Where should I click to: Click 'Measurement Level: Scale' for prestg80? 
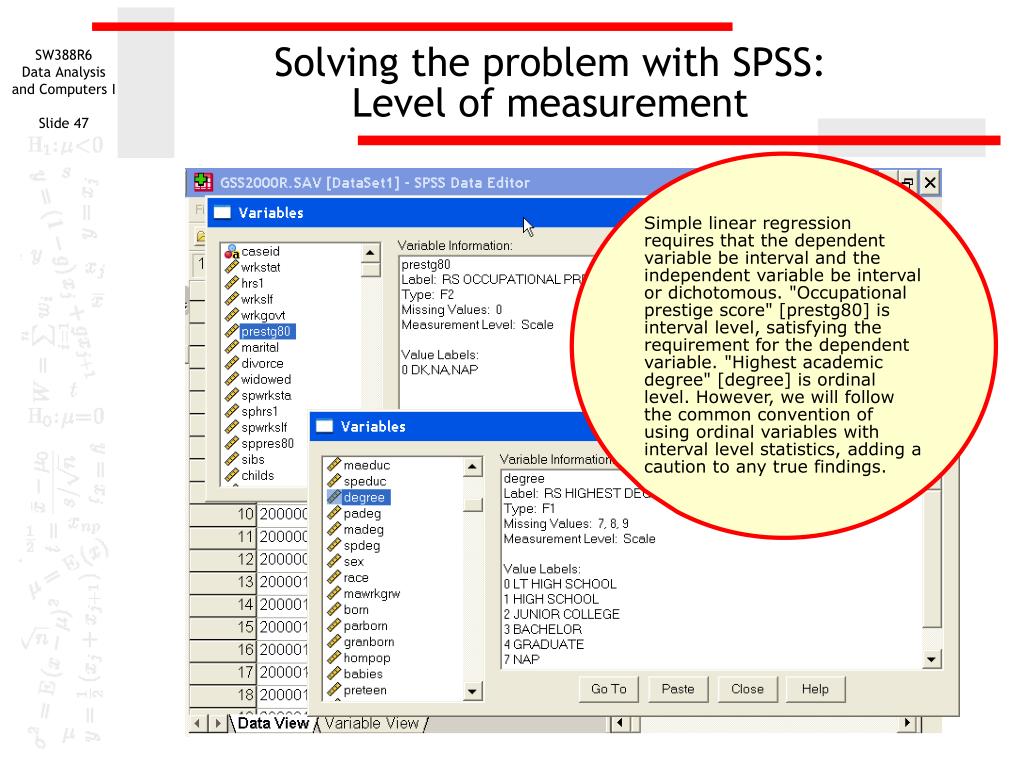click(477, 325)
